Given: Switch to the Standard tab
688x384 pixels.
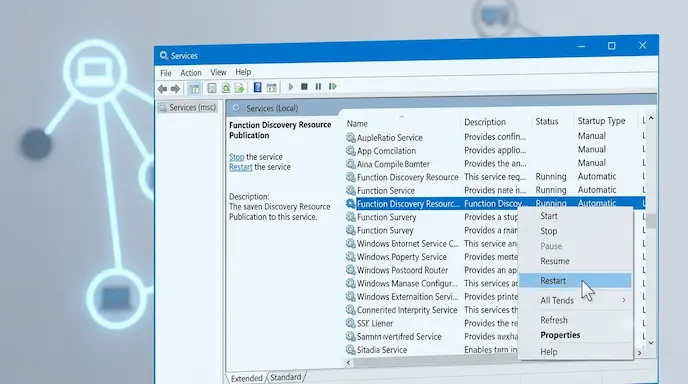Looking at the screenshot, I should click(x=286, y=377).
